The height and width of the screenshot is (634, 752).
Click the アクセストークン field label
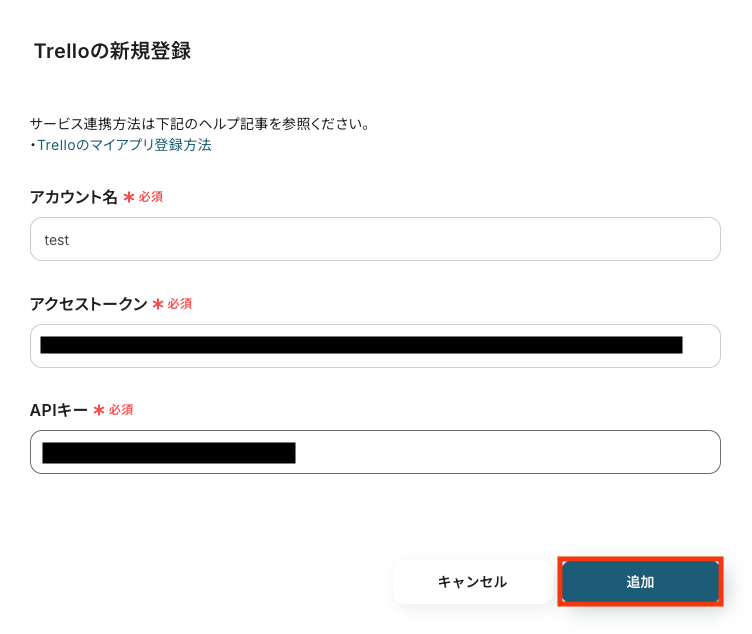pos(88,304)
